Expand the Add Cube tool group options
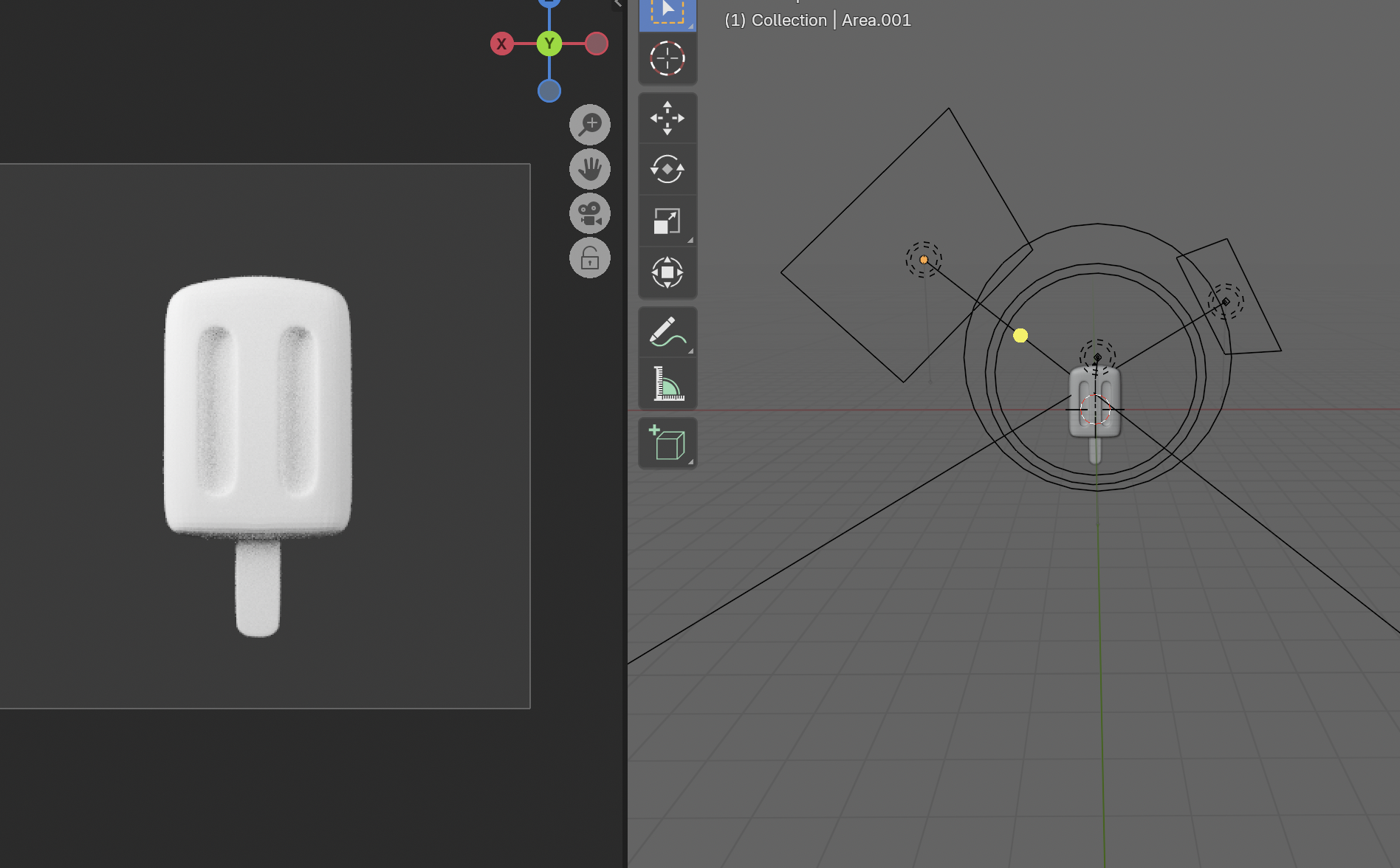This screenshot has width=1400, height=868. [692, 461]
